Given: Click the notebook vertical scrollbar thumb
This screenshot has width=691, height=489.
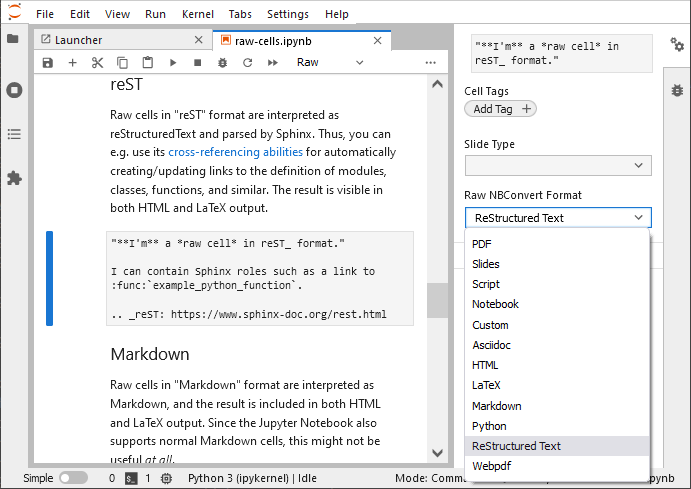Looking at the screenshot, I should (435, 301).
